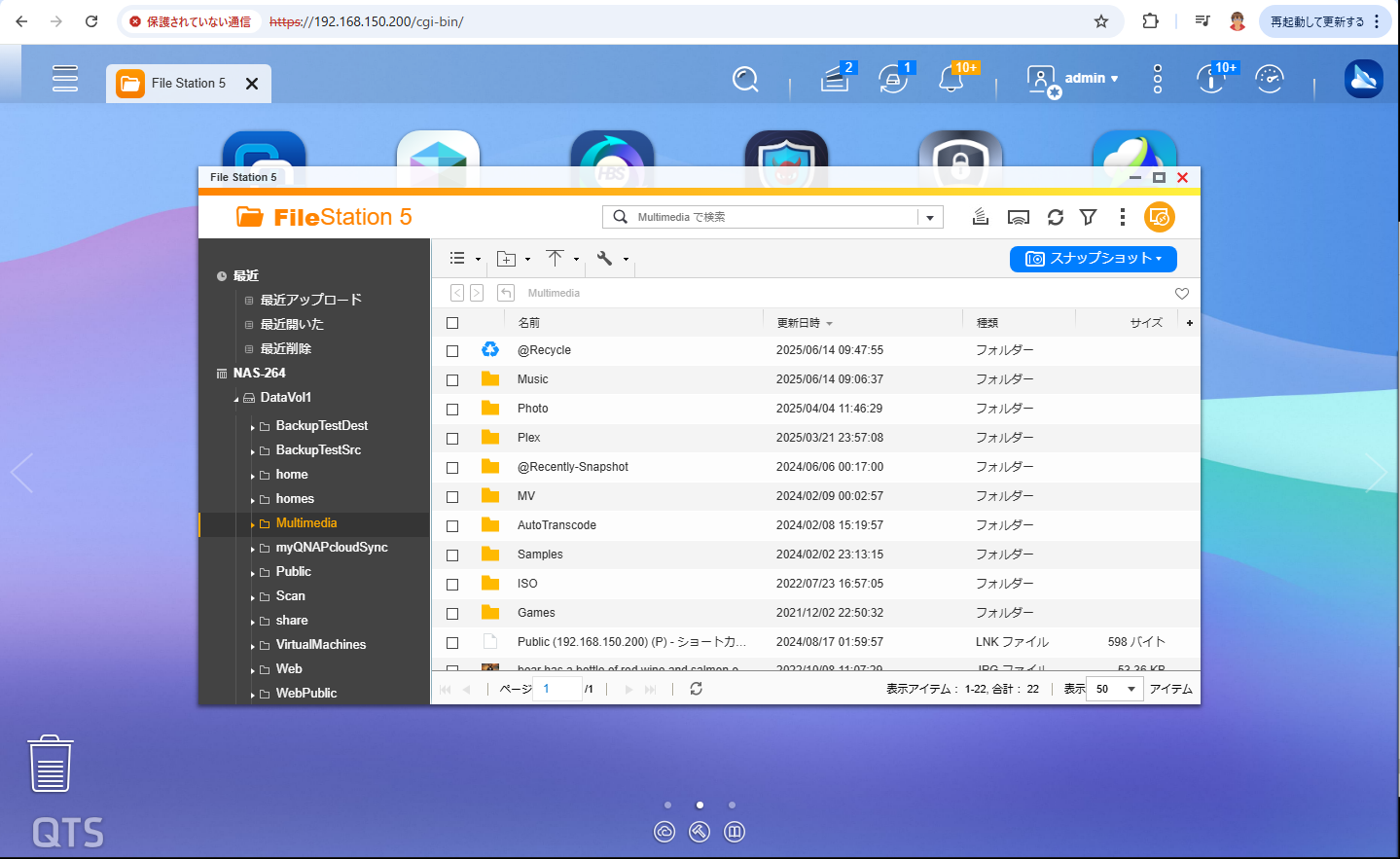Open external devices icon with badge 1
The image size is (1400, 859).
(x=894, y=78)
